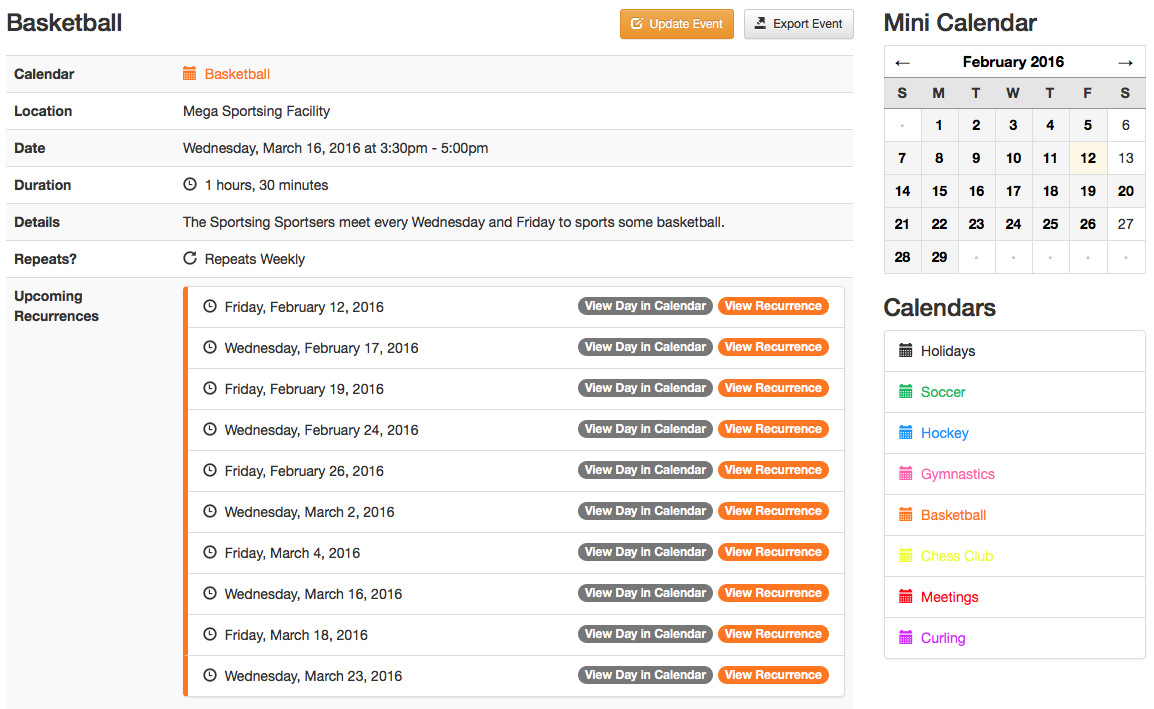View Recurrence for Wednesday, February 24, 2016
The image size is (1154, 709).
pos(773,429)
